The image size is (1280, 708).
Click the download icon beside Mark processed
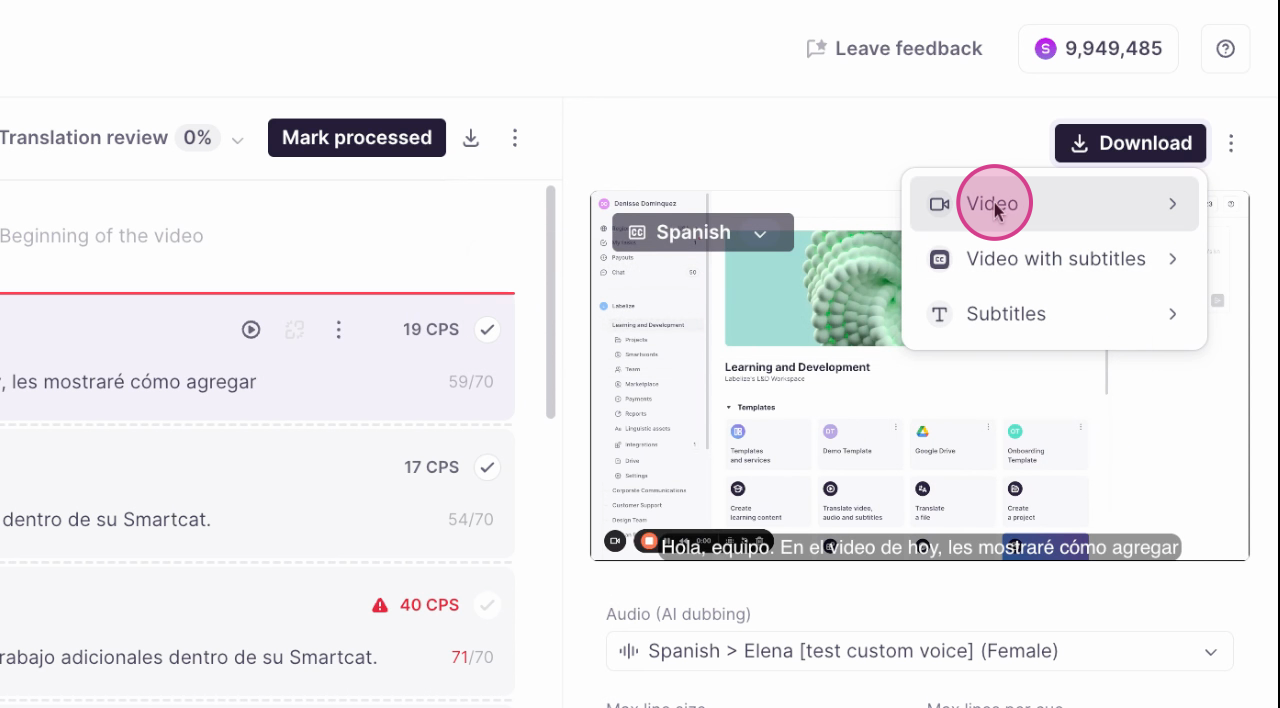click(471, 138)
